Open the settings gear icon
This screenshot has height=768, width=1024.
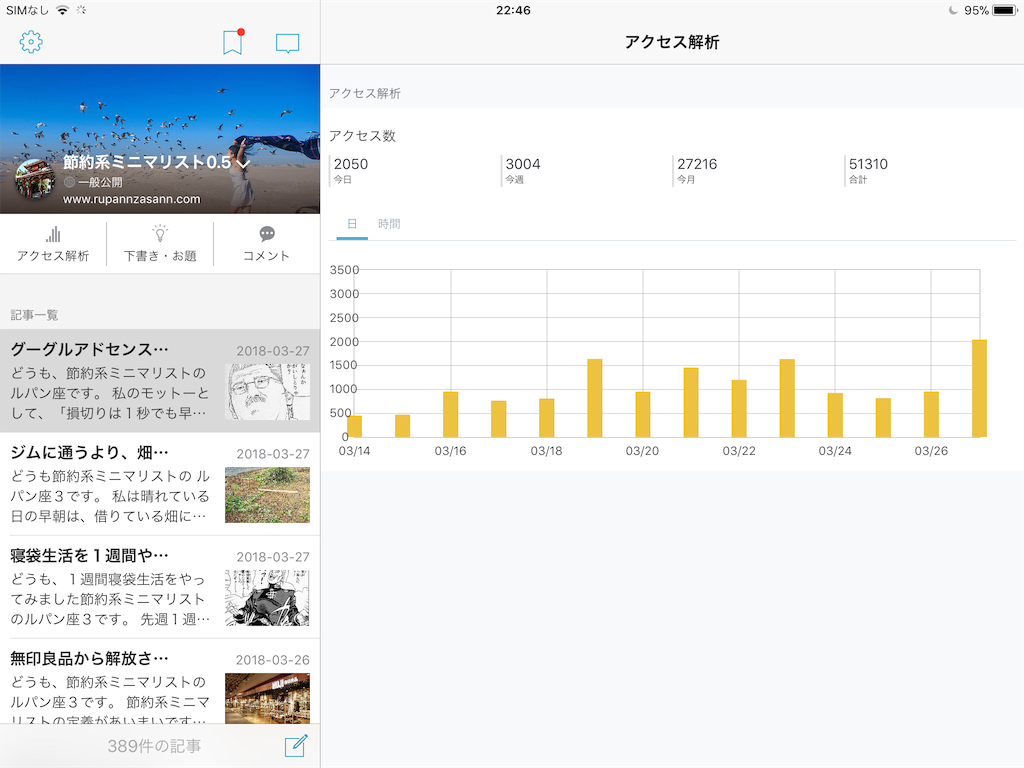coord(31,42)
